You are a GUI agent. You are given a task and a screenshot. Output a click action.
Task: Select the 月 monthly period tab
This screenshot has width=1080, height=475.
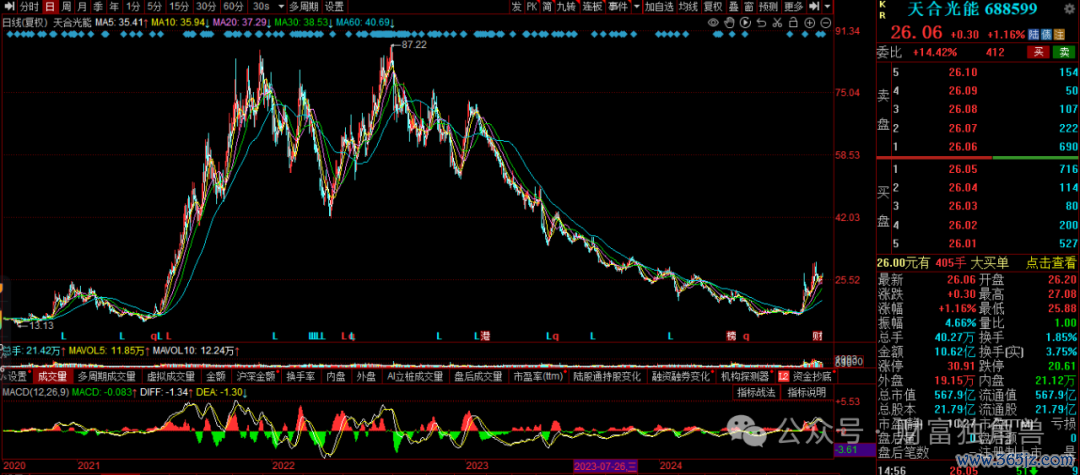(x=83, y=7)
